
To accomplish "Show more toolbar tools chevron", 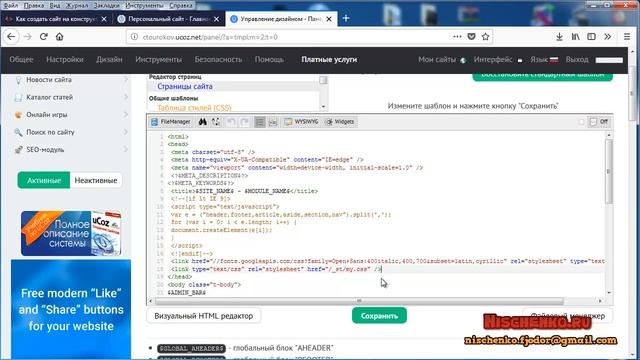I will [608, 37].
